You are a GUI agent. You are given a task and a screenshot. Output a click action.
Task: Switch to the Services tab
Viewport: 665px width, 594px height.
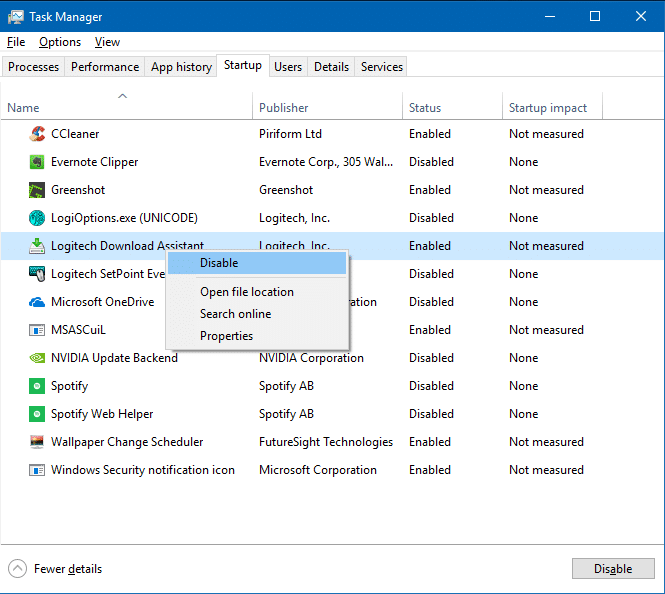coord(381,67)
